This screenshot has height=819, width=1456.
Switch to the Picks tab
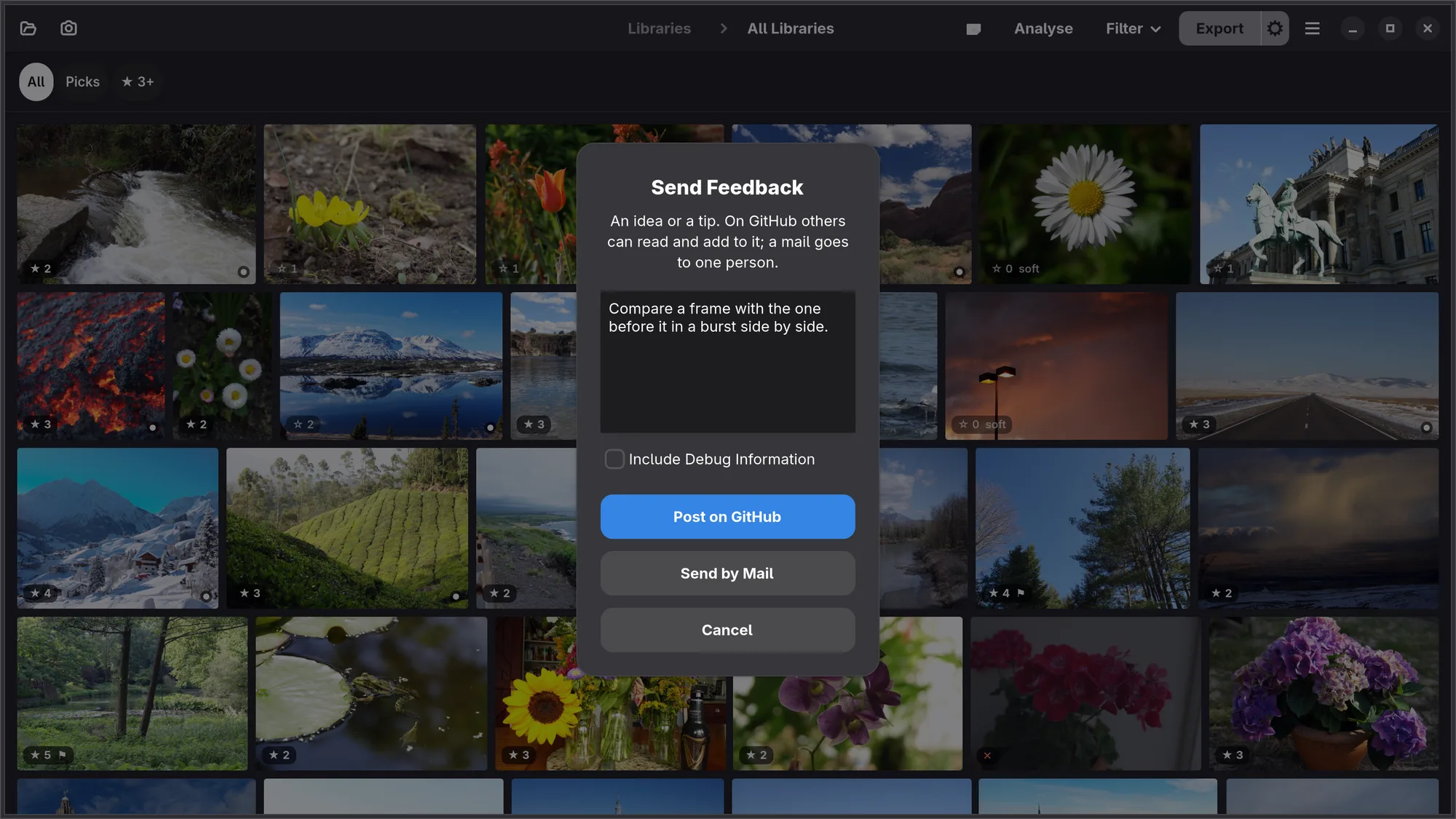[x=82, y=82]
